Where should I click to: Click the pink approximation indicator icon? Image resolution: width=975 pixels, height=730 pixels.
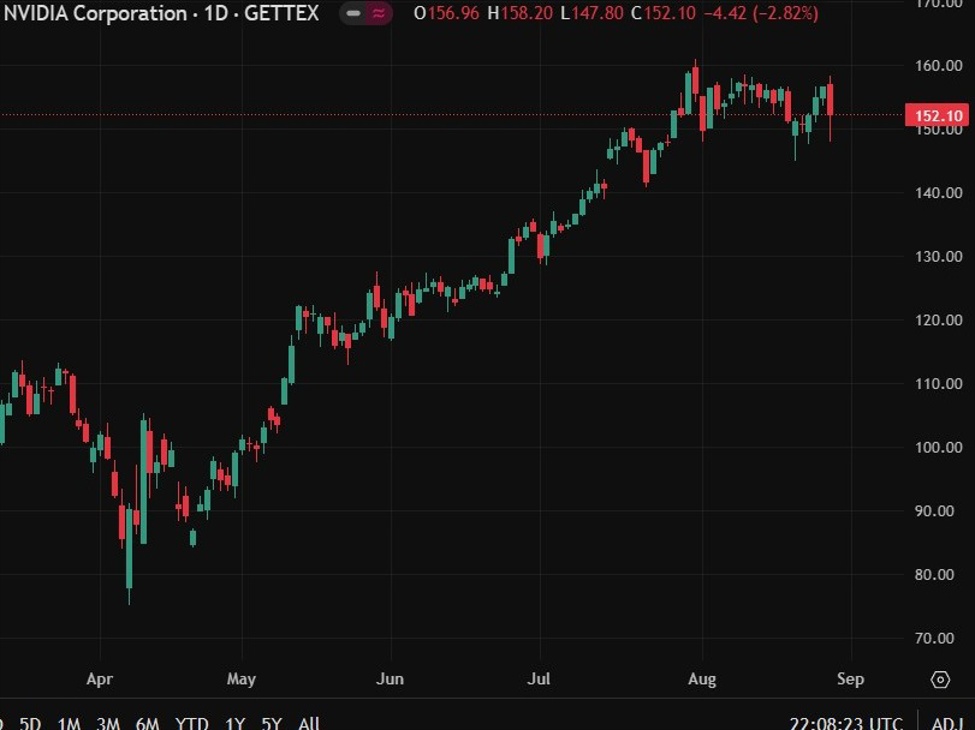(x=379, y=14)
